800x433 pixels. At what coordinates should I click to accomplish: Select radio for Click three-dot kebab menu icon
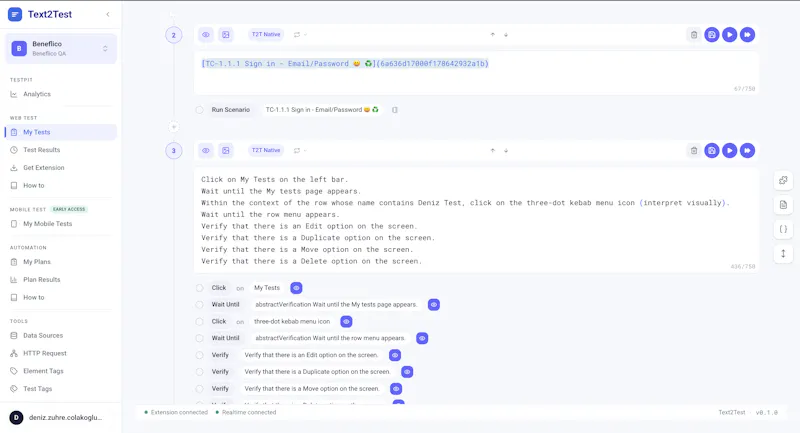click(199, 322)
